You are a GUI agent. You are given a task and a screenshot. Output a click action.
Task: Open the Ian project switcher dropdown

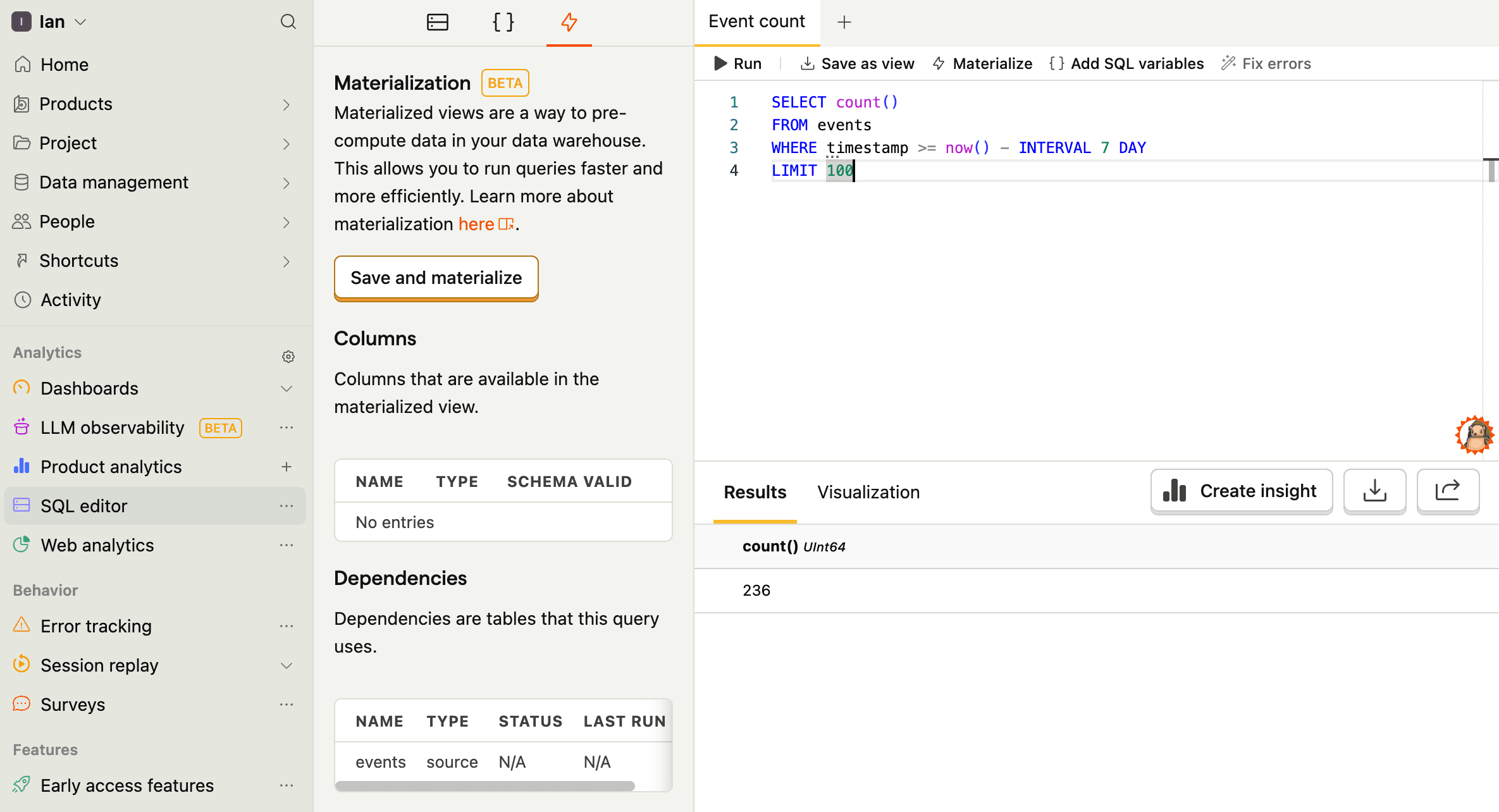pos(49,22)
